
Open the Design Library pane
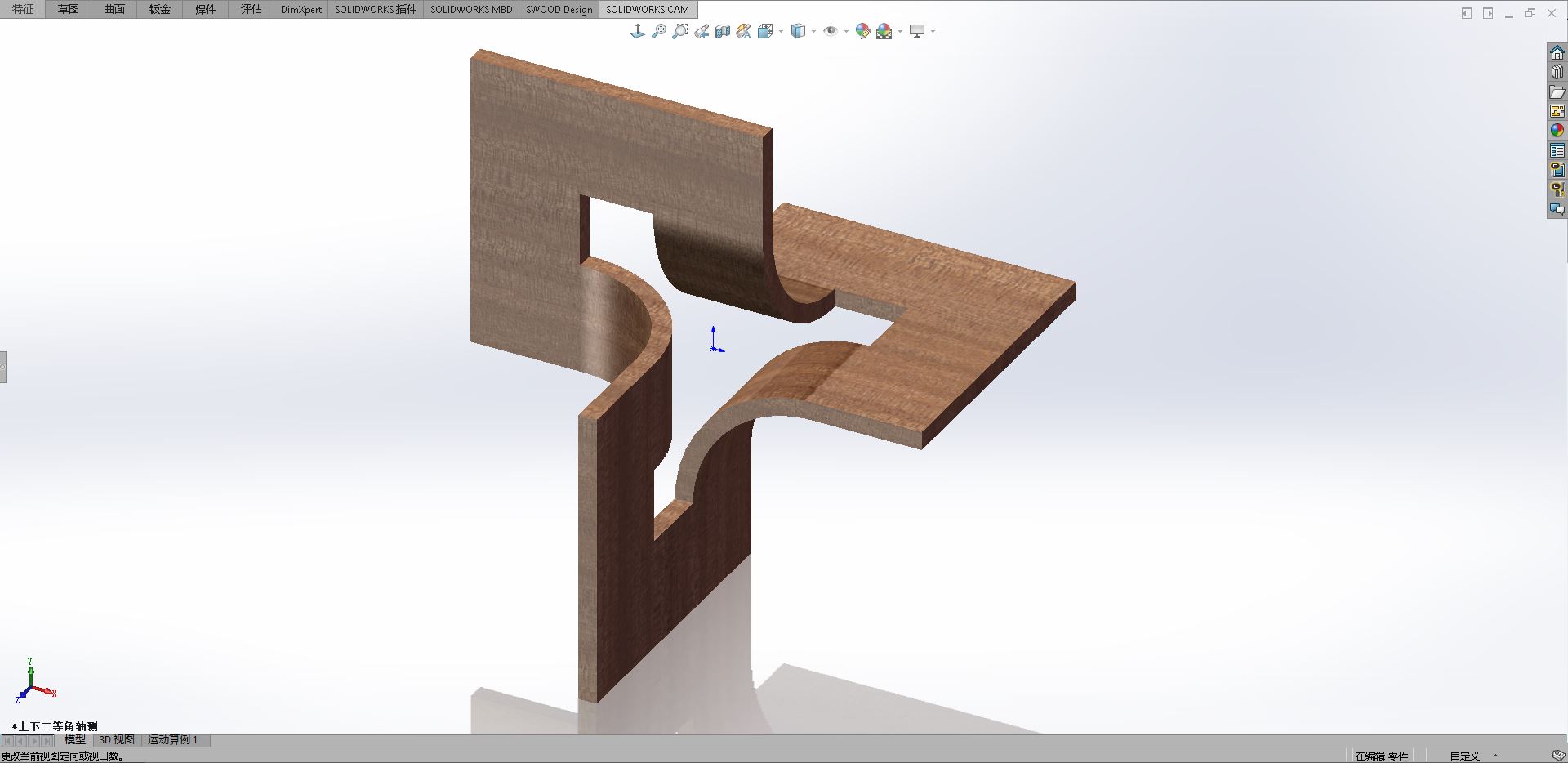[1557, 72]
